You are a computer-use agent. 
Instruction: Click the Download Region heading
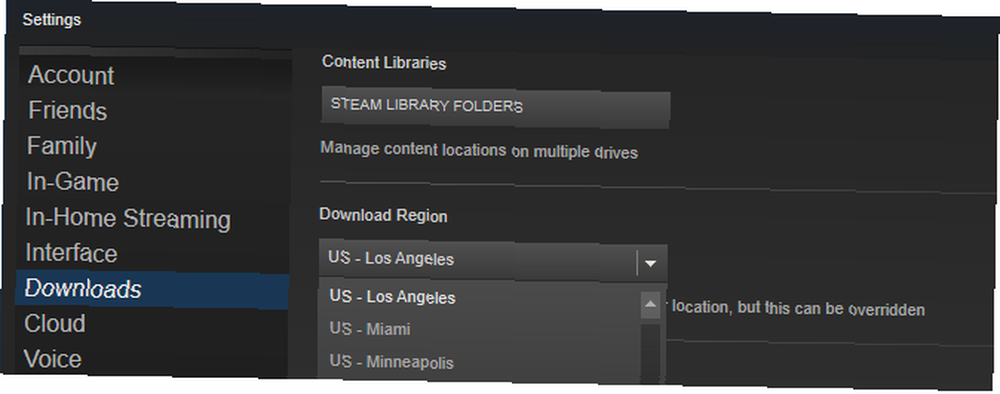click(383, 215)
